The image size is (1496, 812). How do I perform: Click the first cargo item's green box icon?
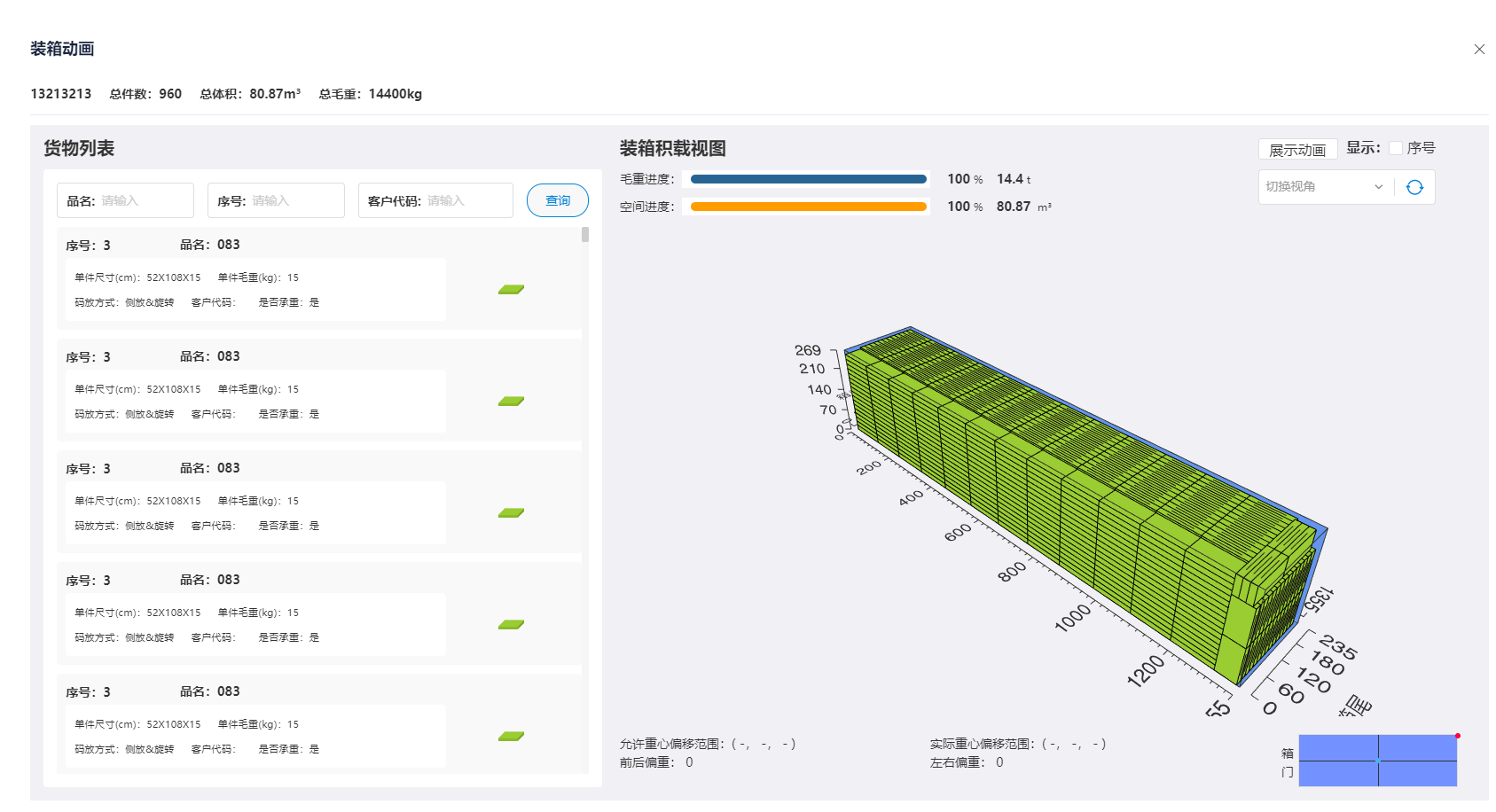tap(511, 290)
